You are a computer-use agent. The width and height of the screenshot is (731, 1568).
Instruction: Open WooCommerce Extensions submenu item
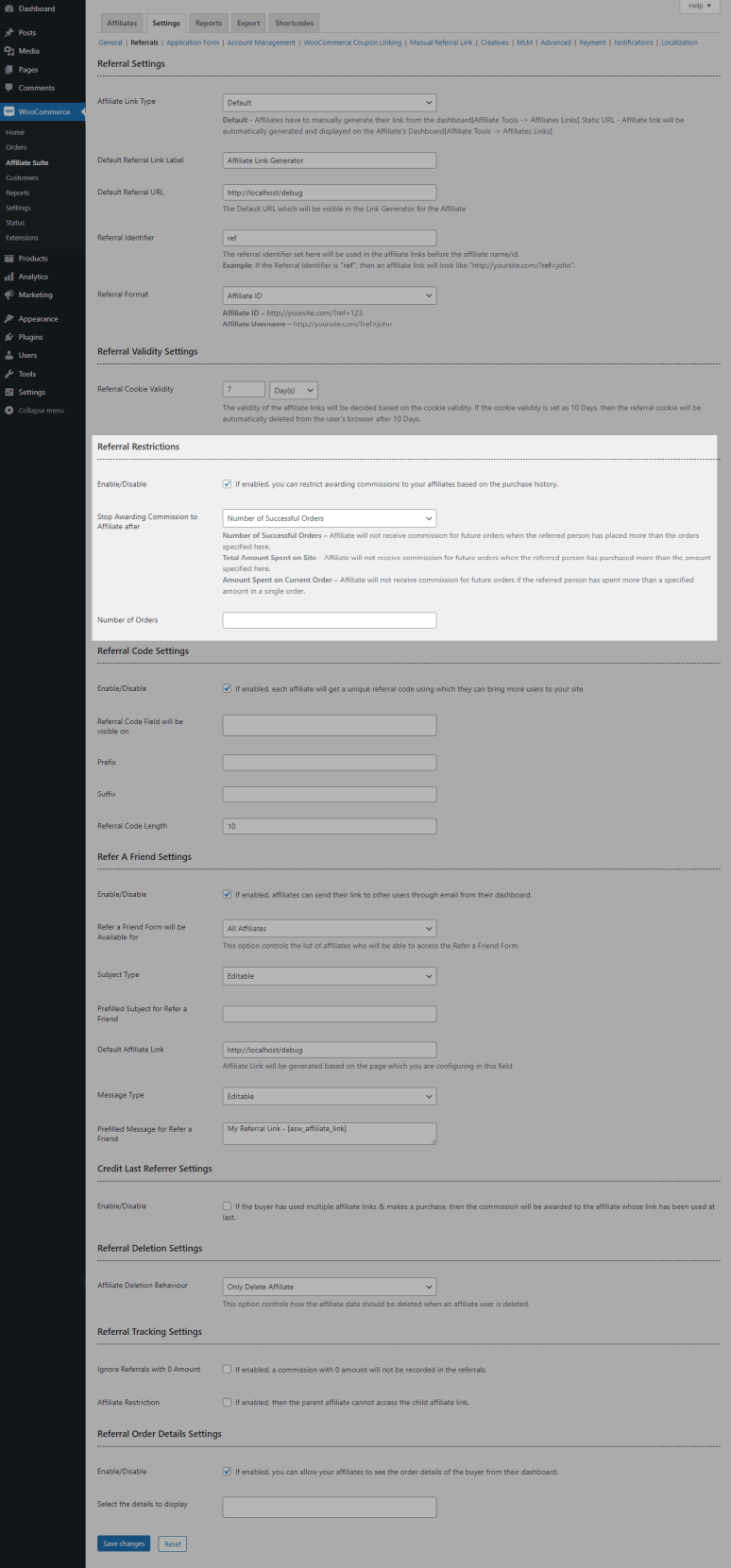[x=22, y=238]
